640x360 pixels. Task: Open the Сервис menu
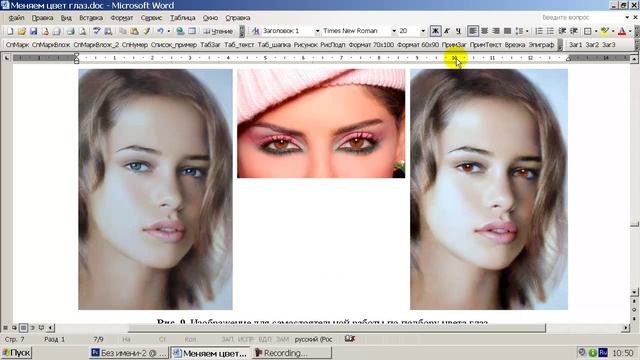click(151, 18)
